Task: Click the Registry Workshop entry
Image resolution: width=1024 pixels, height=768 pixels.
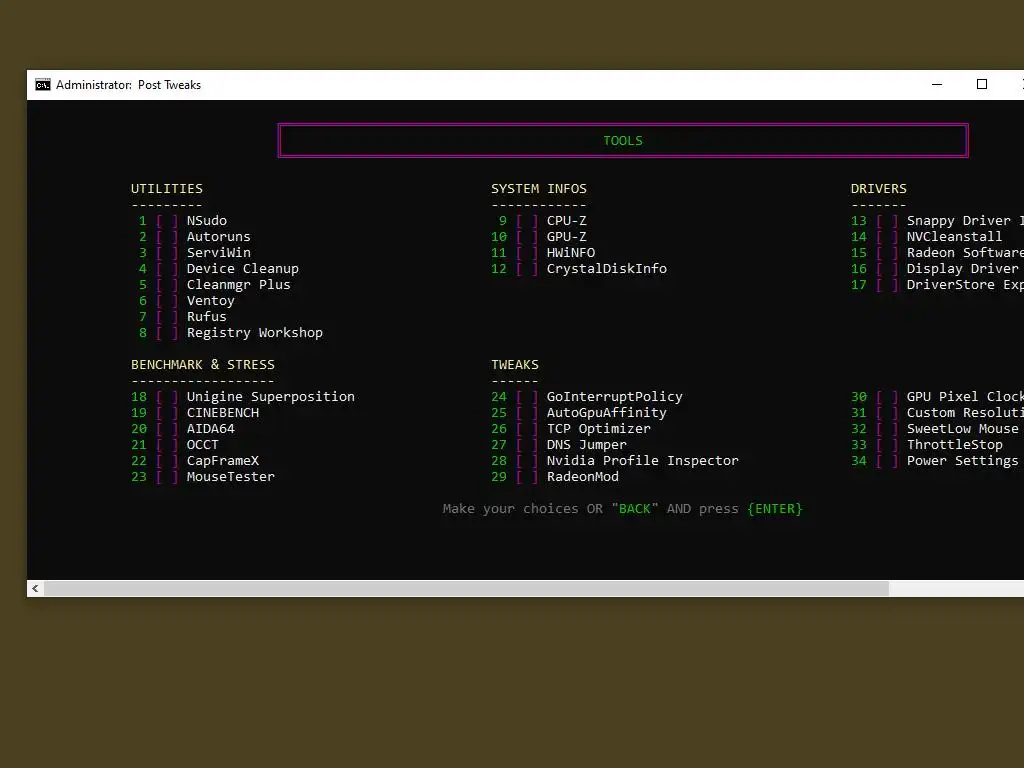Action: click(x=255, y=332)
